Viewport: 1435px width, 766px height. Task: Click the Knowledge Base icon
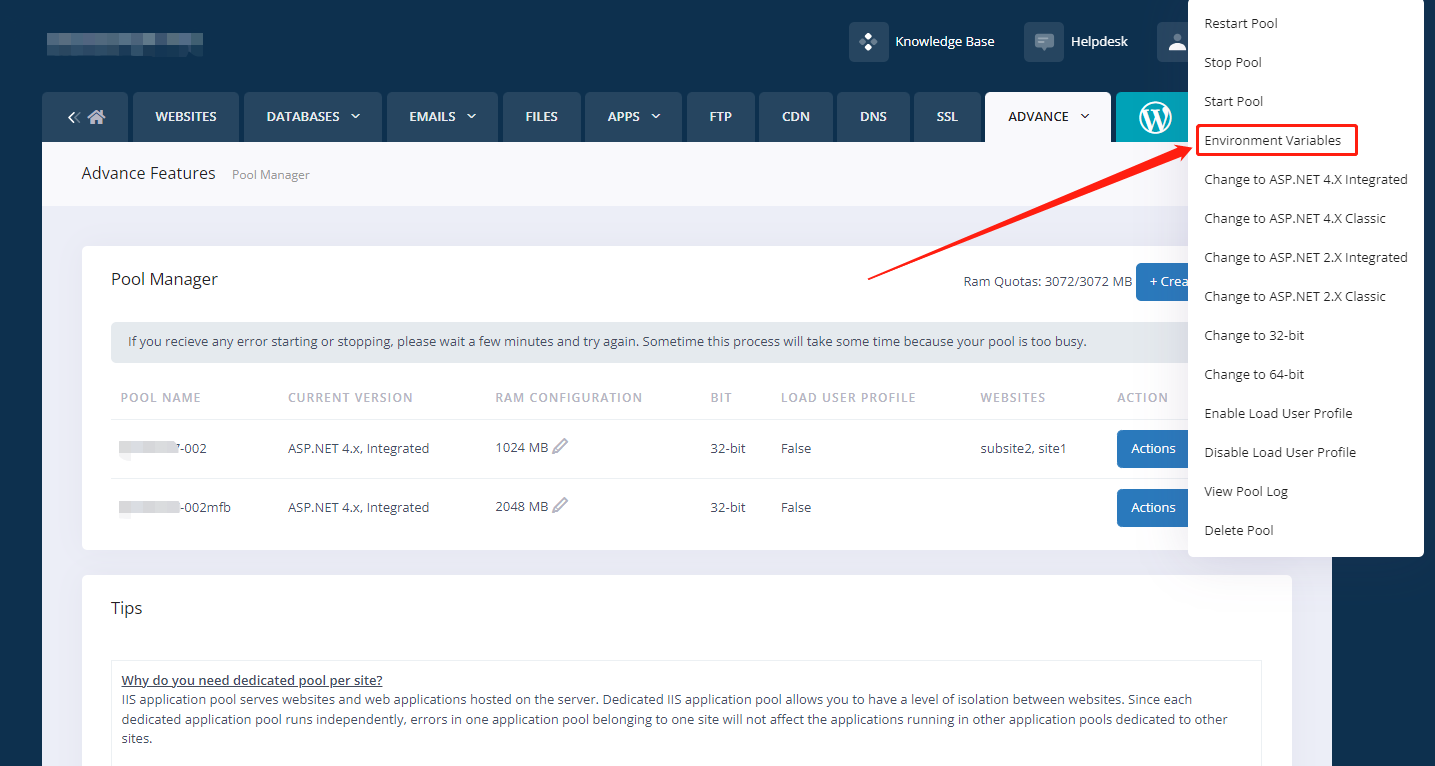tap(868, 42)
